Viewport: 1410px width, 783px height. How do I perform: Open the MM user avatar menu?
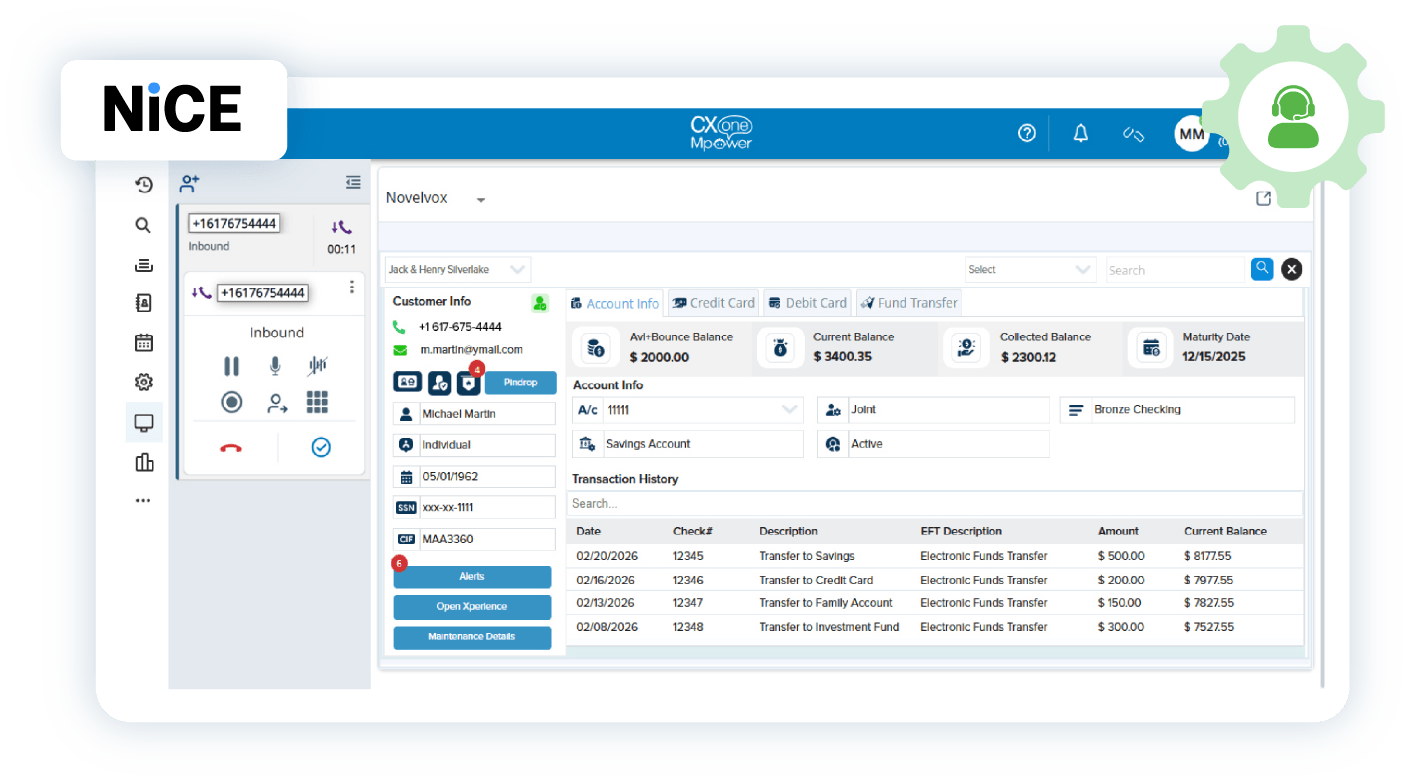tap(1192, 133)
